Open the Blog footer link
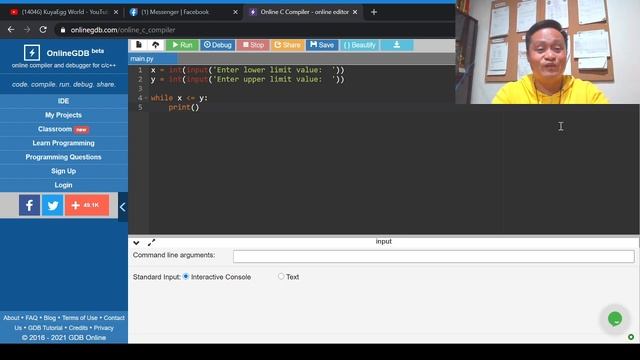 (49, 318)
